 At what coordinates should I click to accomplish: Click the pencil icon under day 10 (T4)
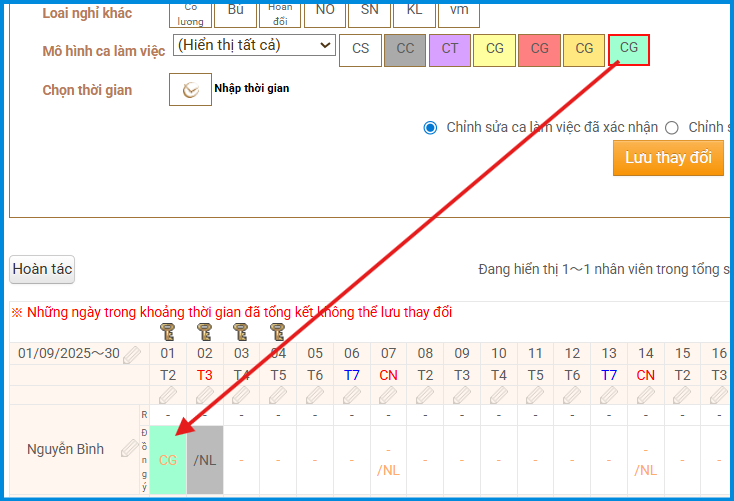pyautogui.click(x=498, y=395)
